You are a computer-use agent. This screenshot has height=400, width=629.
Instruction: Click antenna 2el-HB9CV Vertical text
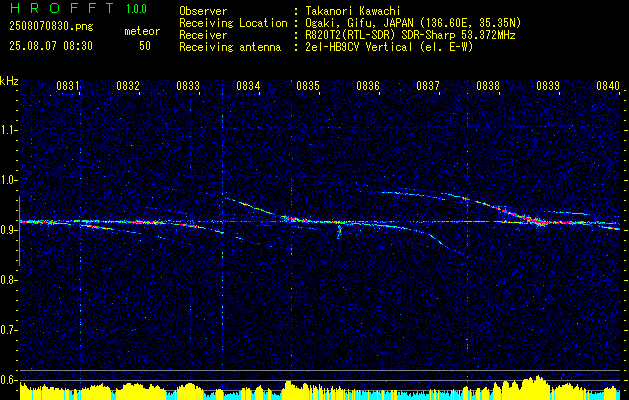click(x=389, y=47)
